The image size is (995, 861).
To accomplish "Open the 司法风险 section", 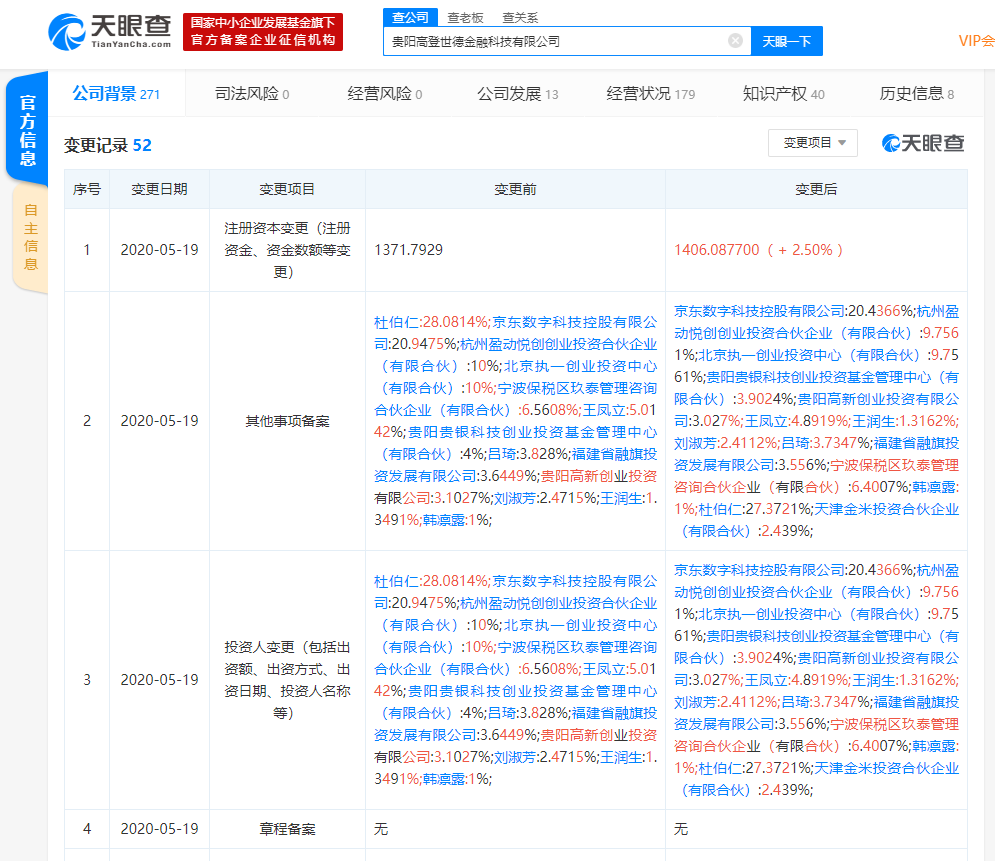I will 245,92.
